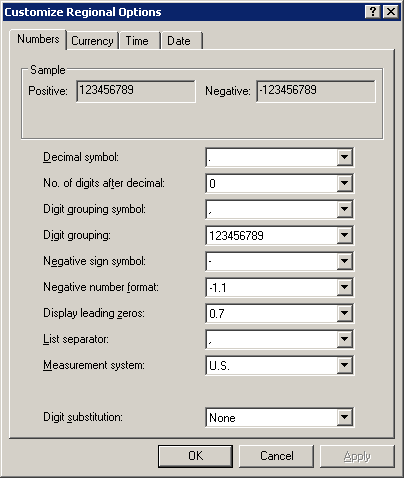Click the Cancel button

pyautogui.click(x=277, y=456)
